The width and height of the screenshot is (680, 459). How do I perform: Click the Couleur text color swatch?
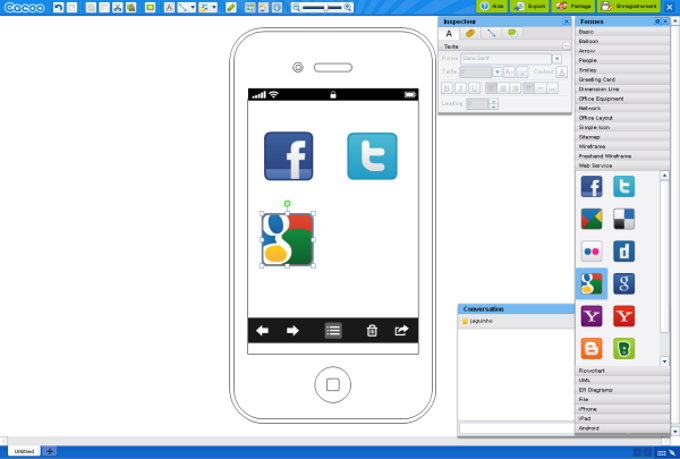click(x=562, y=72)
